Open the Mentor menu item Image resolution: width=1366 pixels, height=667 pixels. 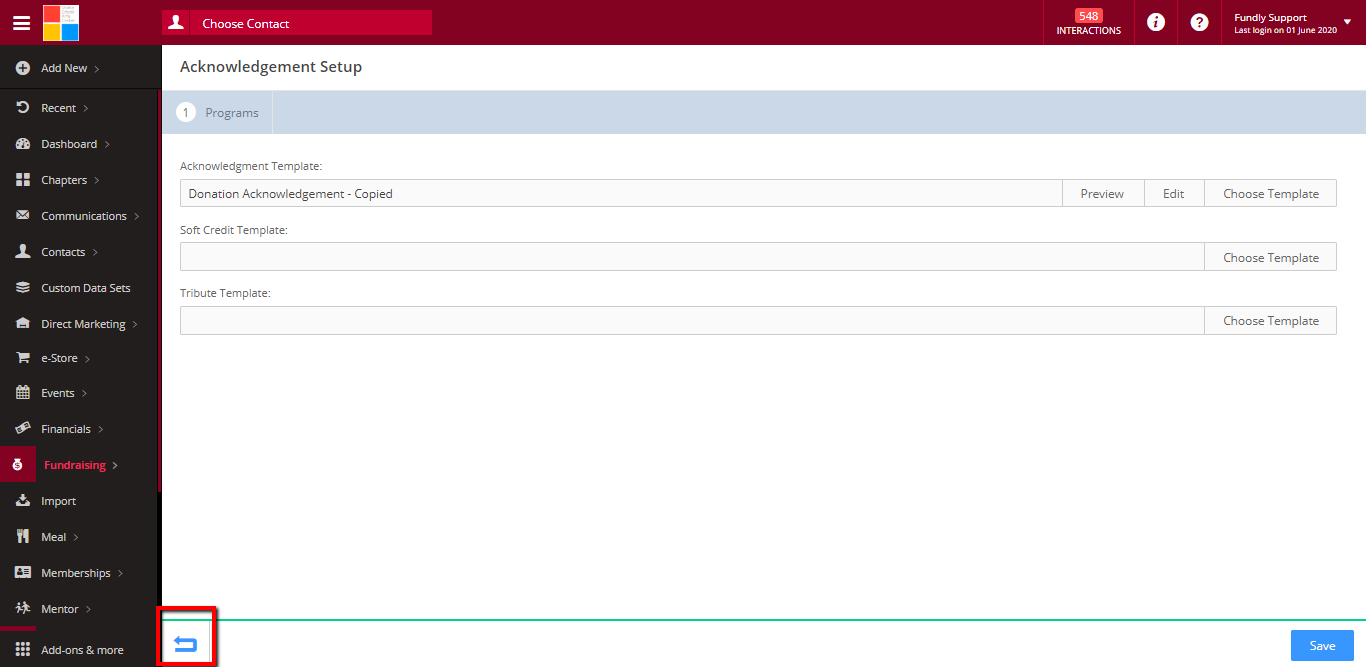[x=60, y=609]
